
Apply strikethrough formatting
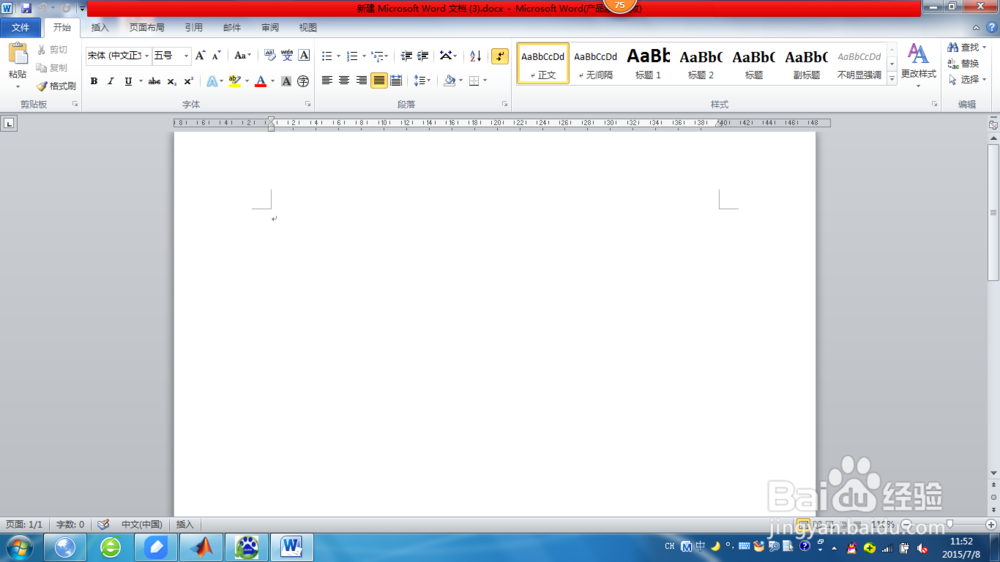click(x=154, y=81)
